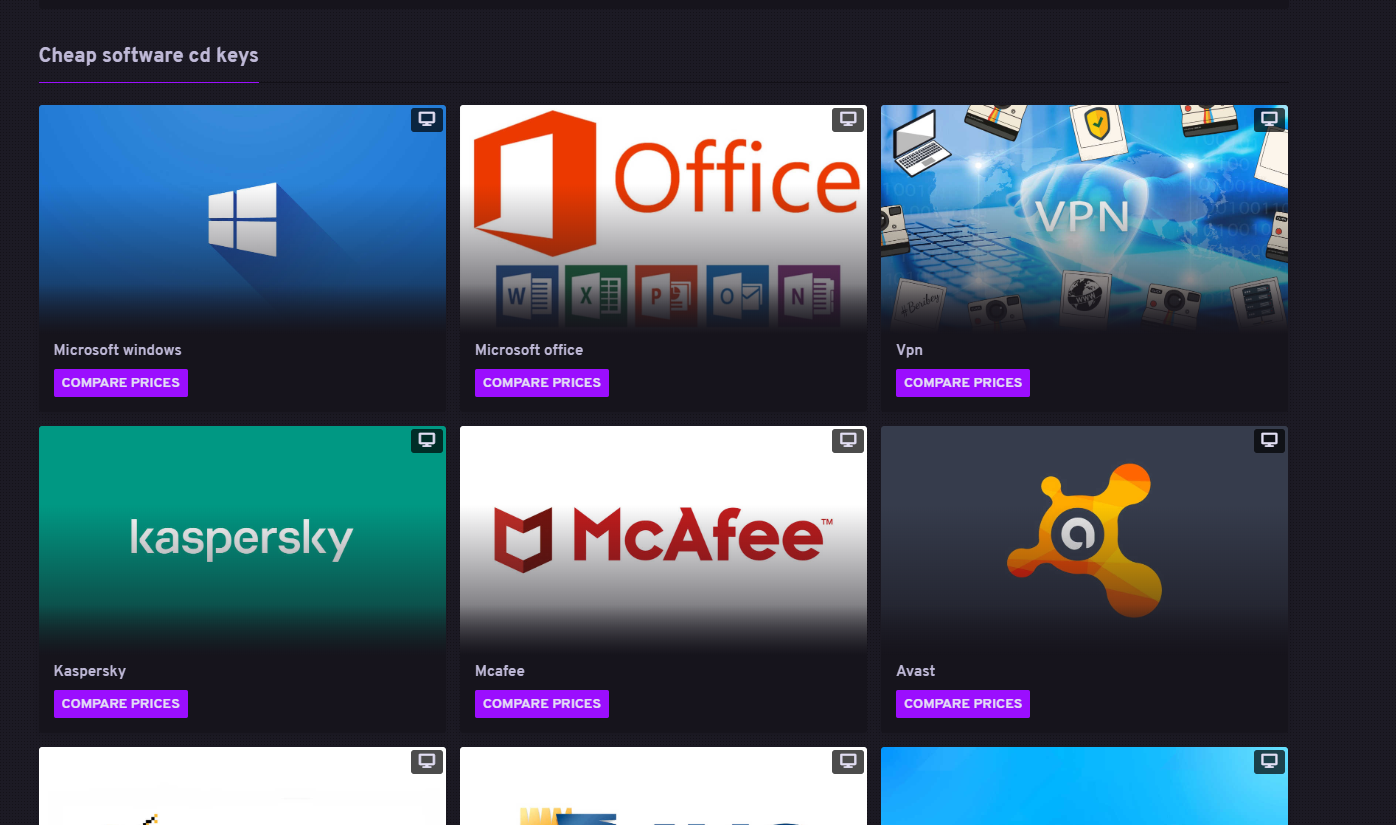The width and height of the screenshot is (1396, 825).
Task: Compare prices for Mcafee
Action: [542, 704]
